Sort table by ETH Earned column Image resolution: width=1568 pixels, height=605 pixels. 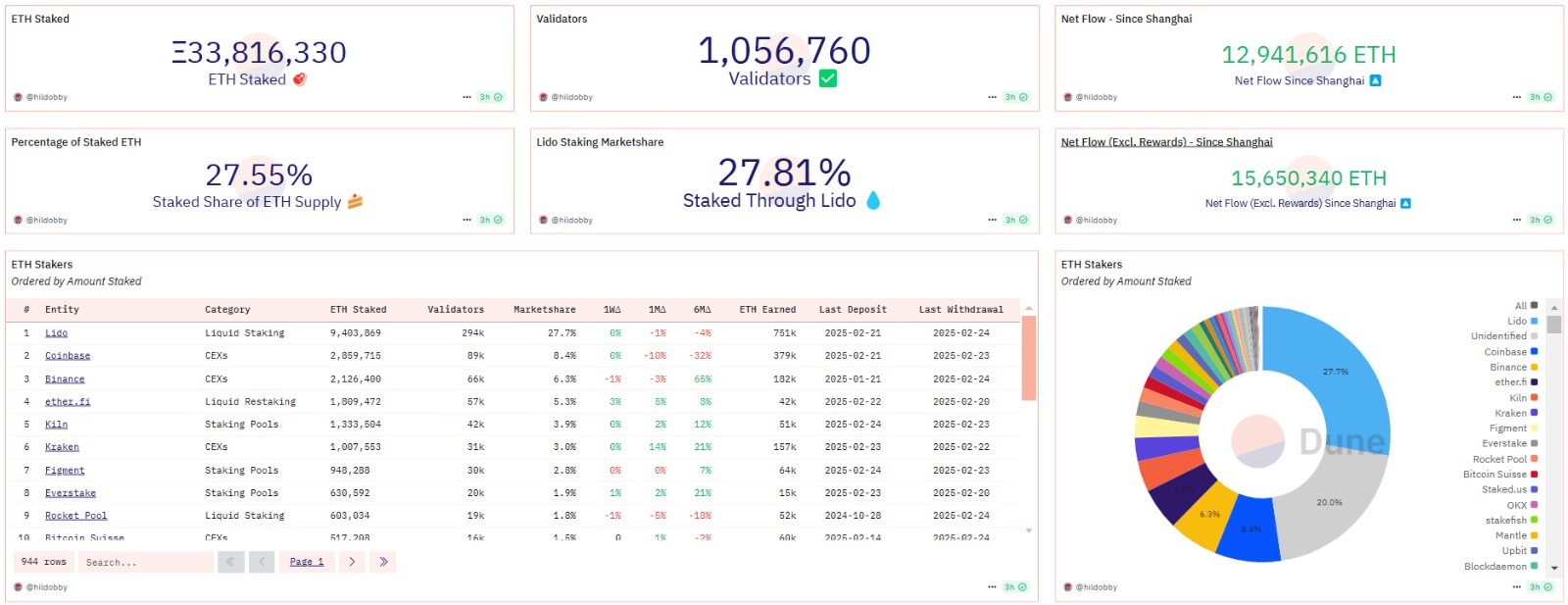click(x=767, y=309)
